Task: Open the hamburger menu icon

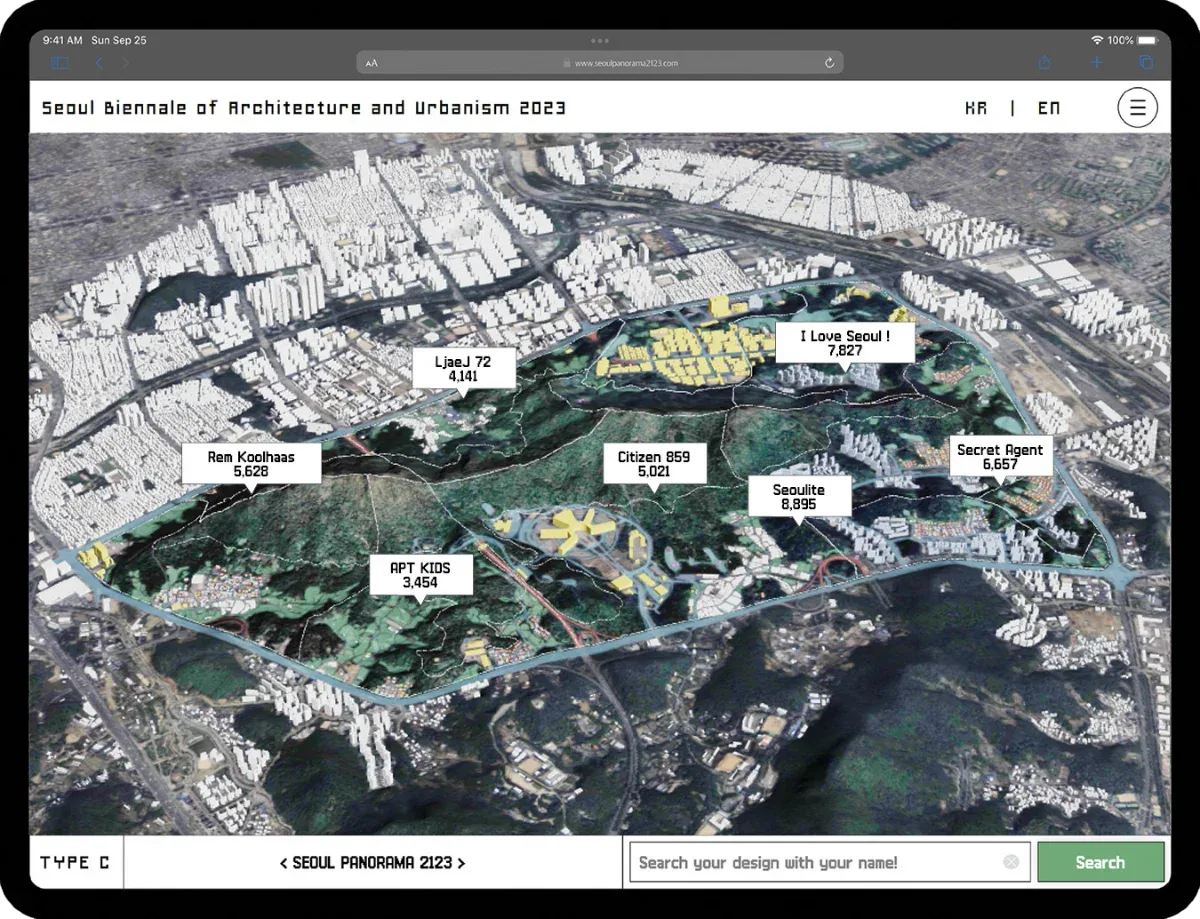Action: [x=1137, y=107]
